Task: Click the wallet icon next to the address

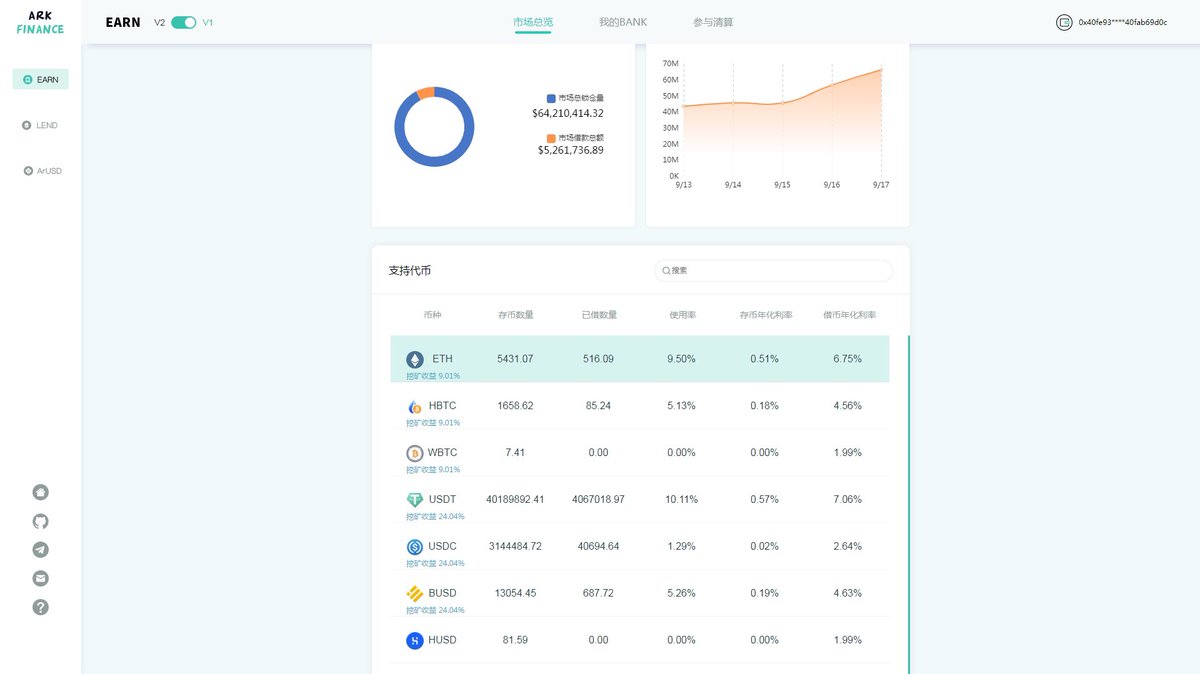Action: coord(1063,22)
